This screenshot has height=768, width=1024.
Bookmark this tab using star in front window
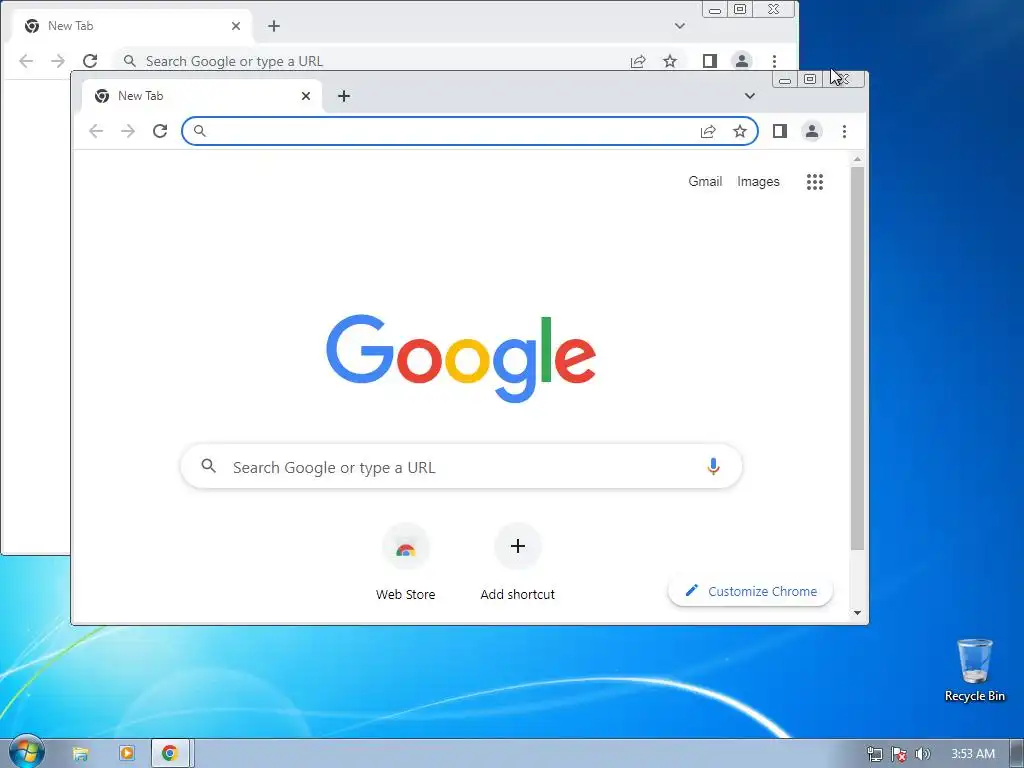click(x=740, y=131)
